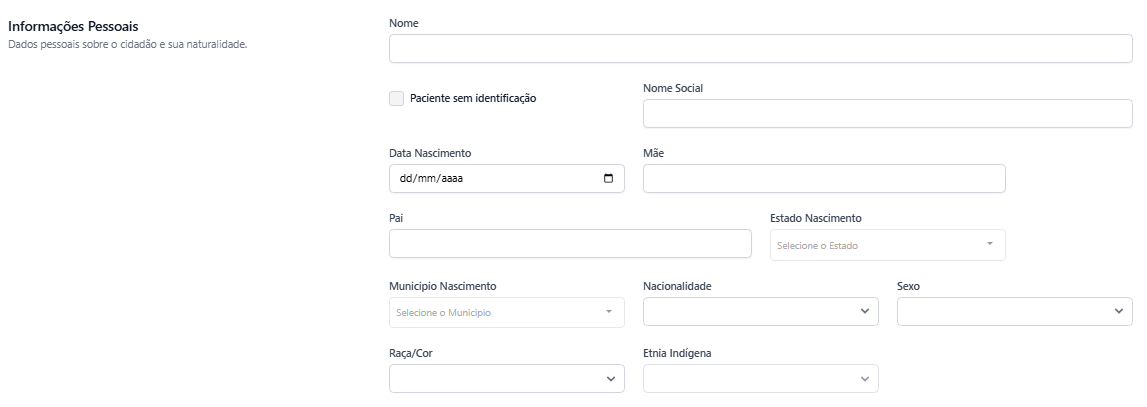Click the Paciente sem identificação label
Viewport: 1147px width, 407px height.
pyautogui.click(x=473, y=98)
